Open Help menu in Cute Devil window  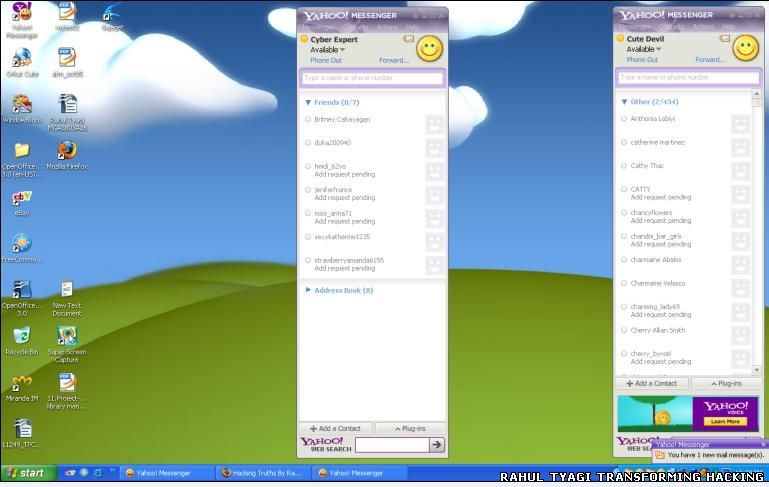pos(729,26)
